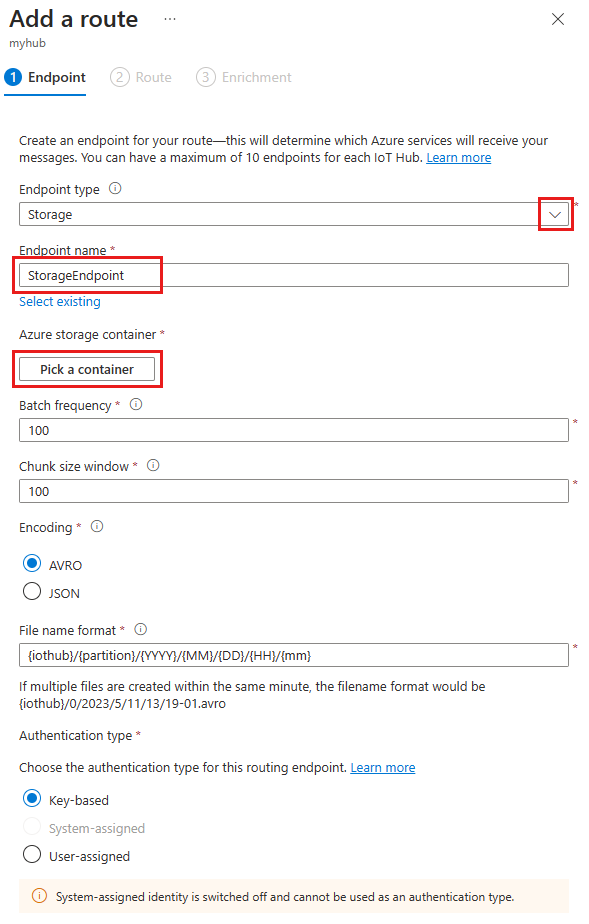Stay on the Endpoint step tab

click(45, 77)
